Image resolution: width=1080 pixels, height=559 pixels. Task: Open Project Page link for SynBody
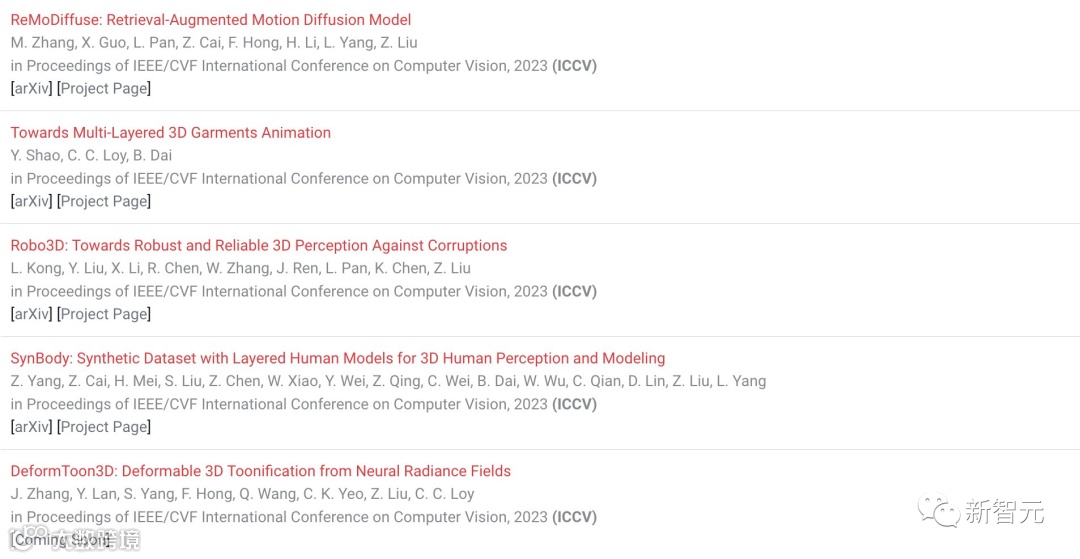coord(104,427)
